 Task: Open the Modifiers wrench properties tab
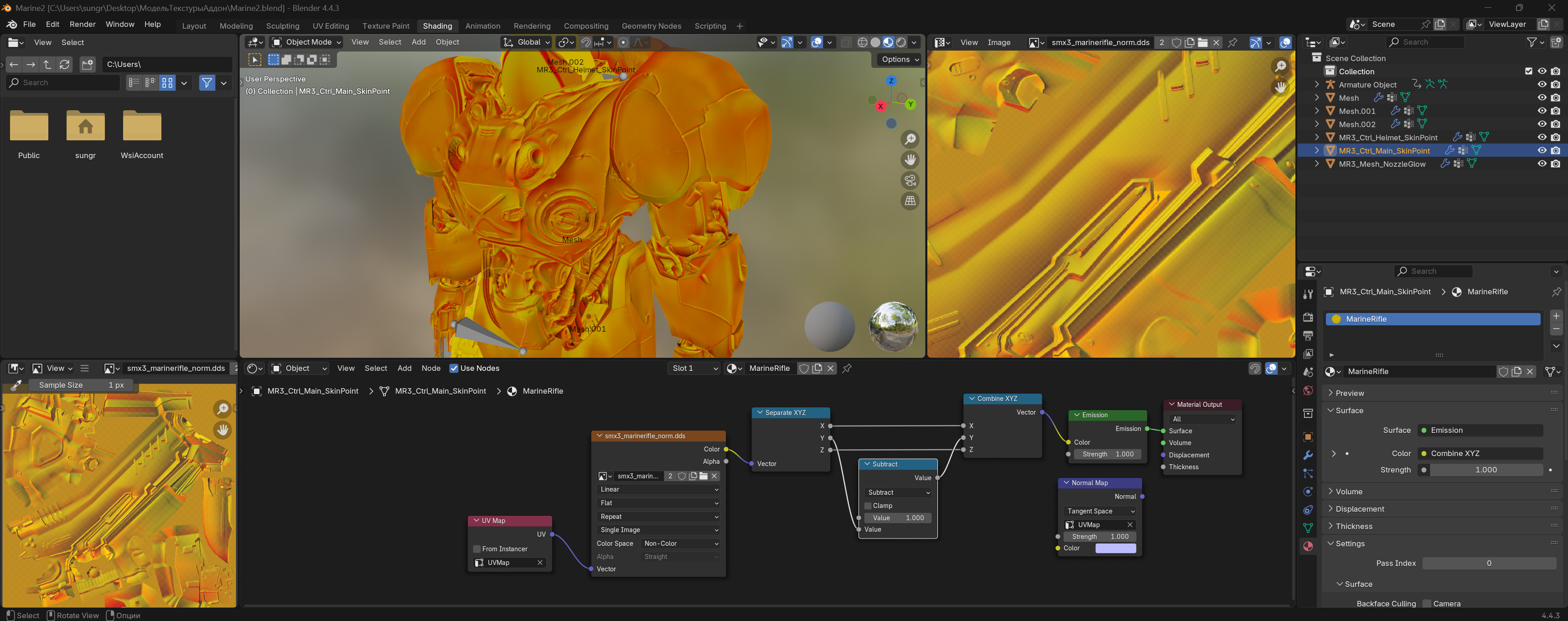(x=1308, y=455)
